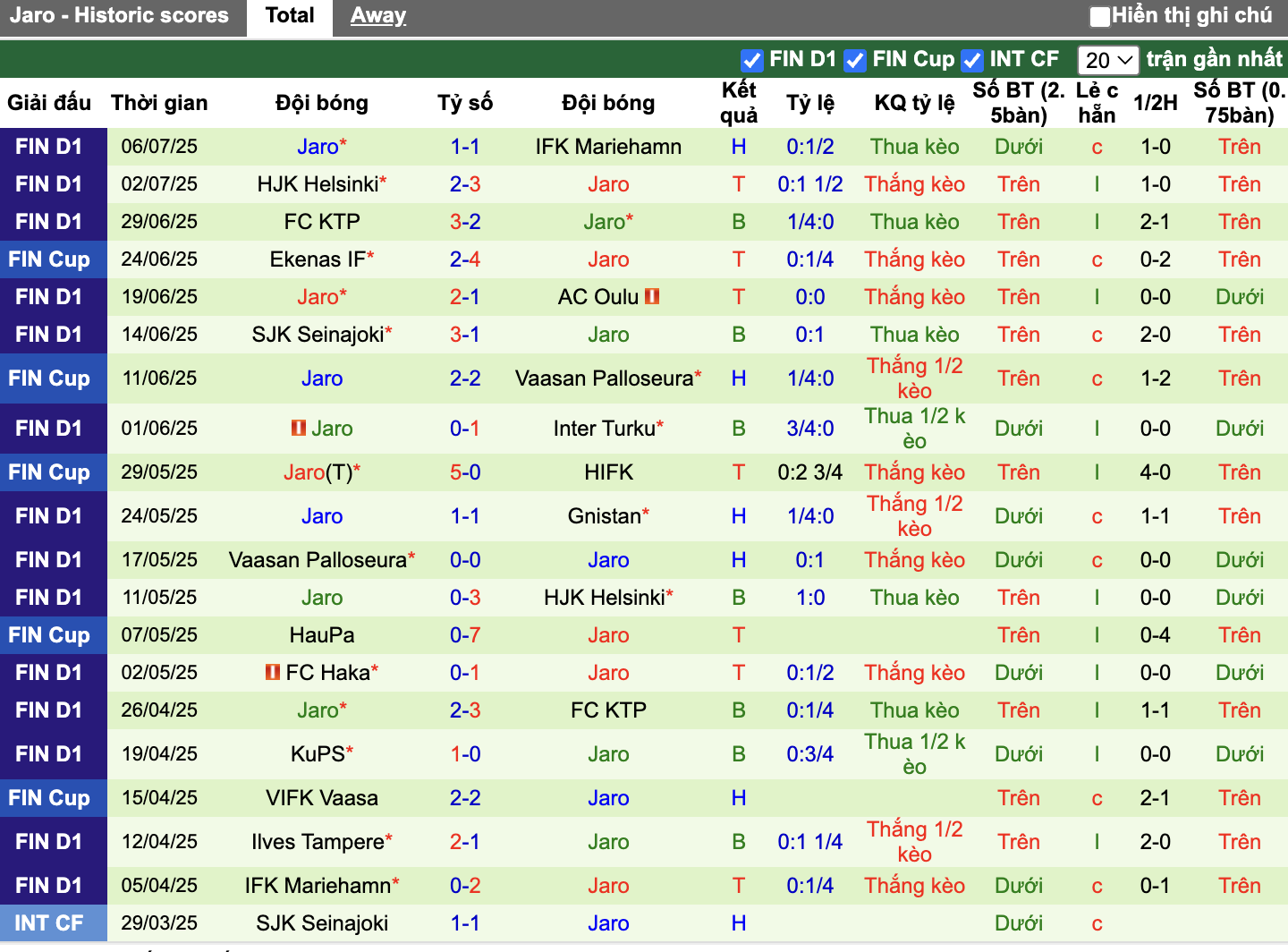Viewport: 1288px width, 952px height.
Task: Click the Thời gian column header
Action: (159, 103)
